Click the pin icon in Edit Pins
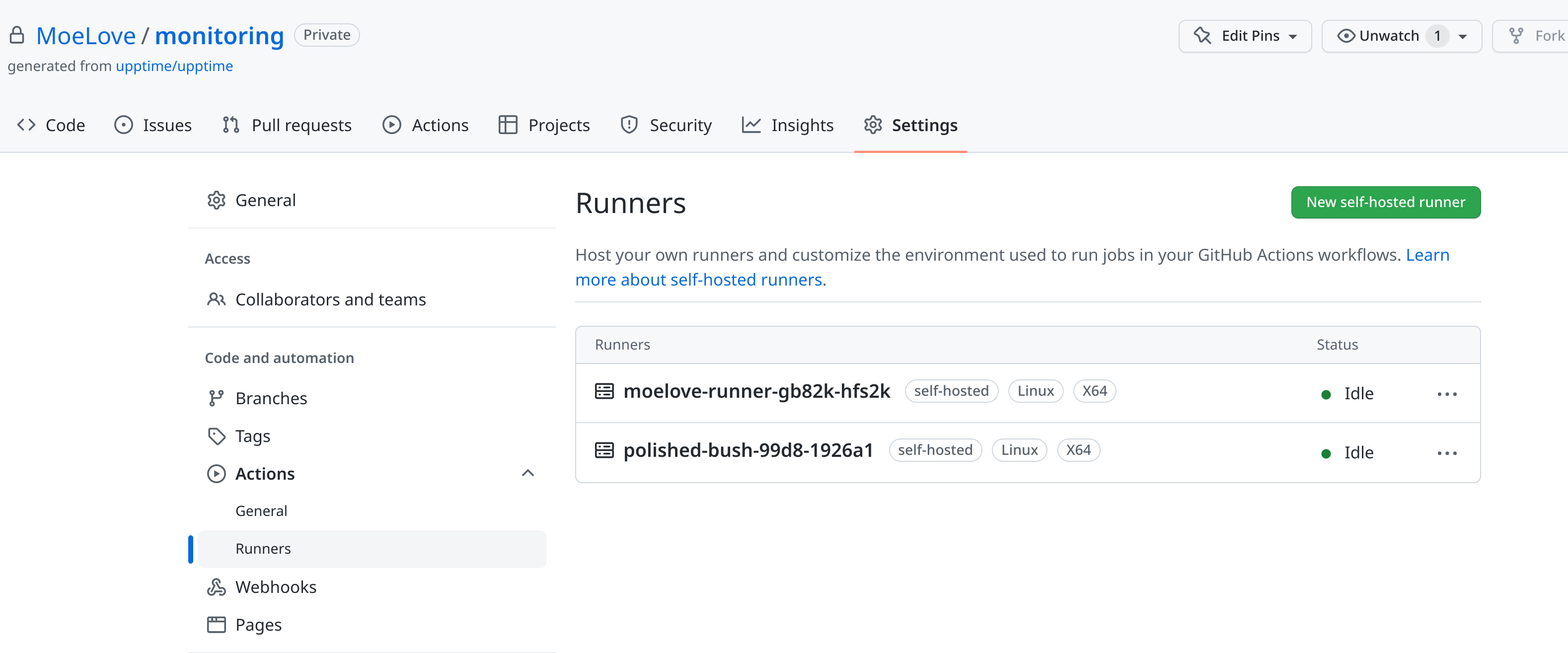1568x653 pixels. 1202,36
